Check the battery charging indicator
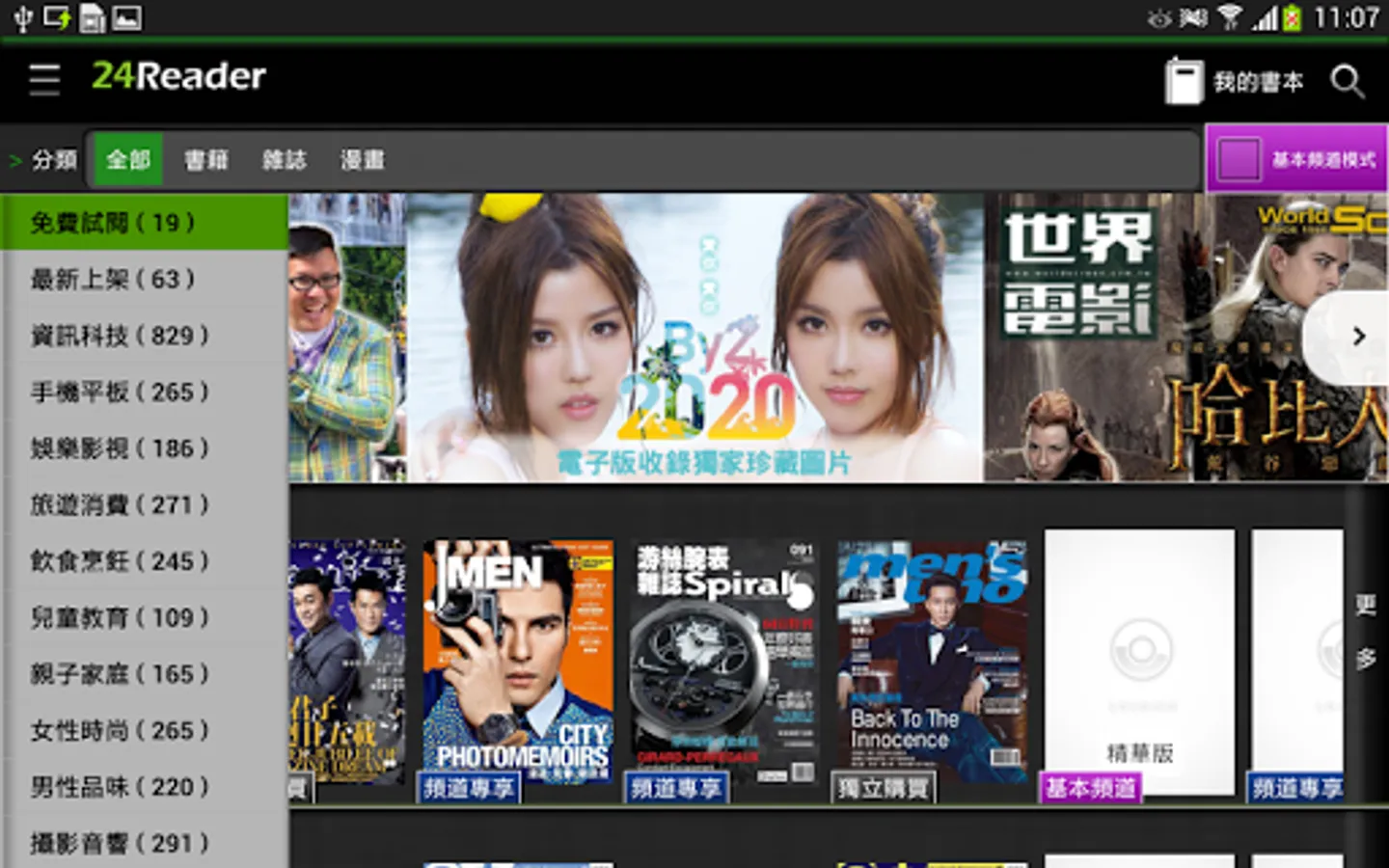The height and width of the screenshot is (868, 1389). tap(1292, 17)
